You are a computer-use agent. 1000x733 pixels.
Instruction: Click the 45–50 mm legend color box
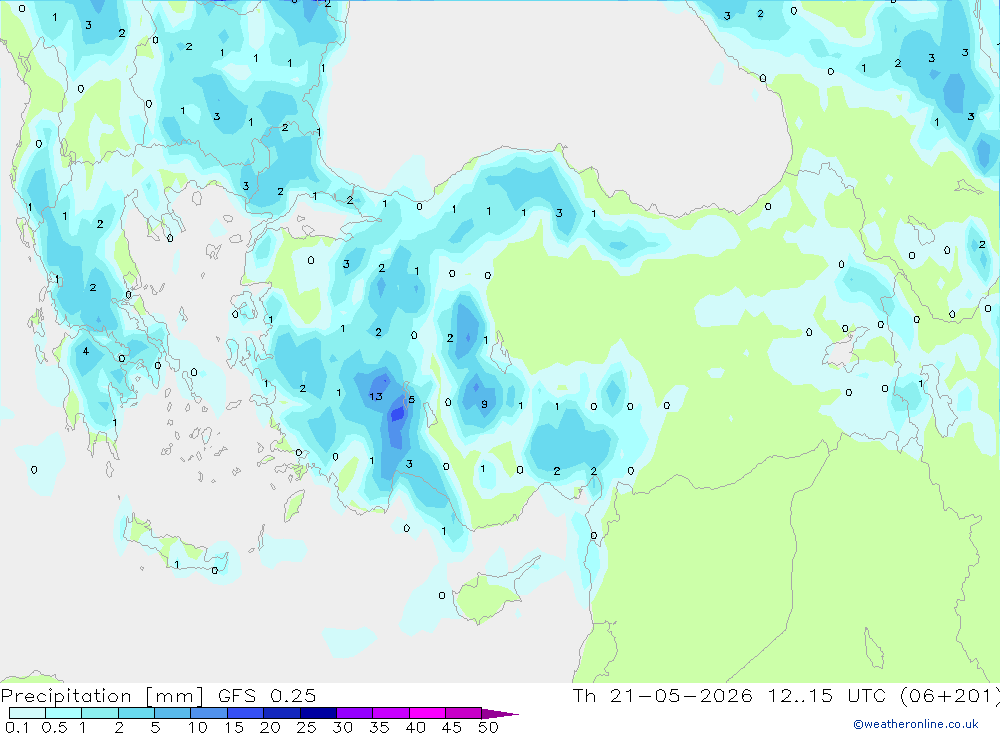[464, 713]
